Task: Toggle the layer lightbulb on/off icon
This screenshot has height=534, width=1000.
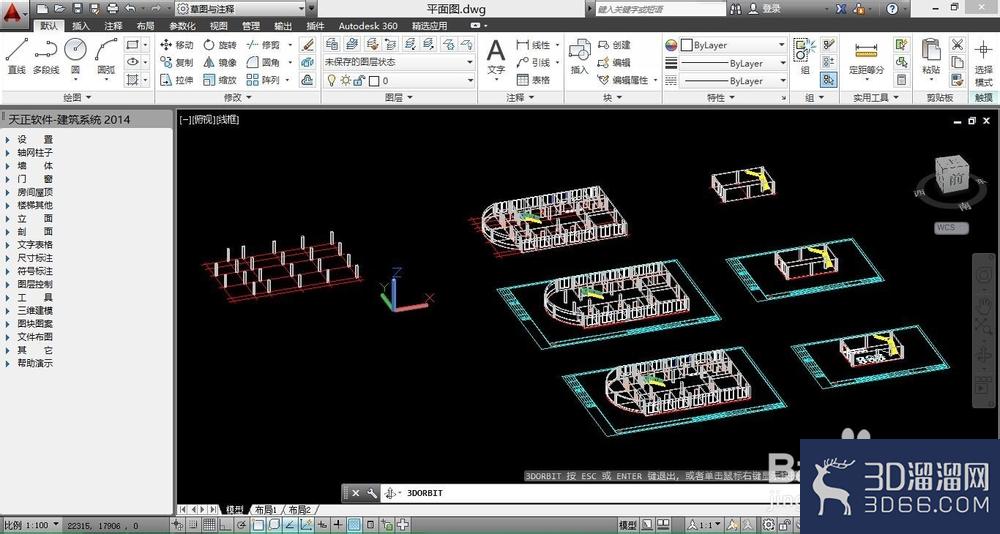Action: pos(332,80)
